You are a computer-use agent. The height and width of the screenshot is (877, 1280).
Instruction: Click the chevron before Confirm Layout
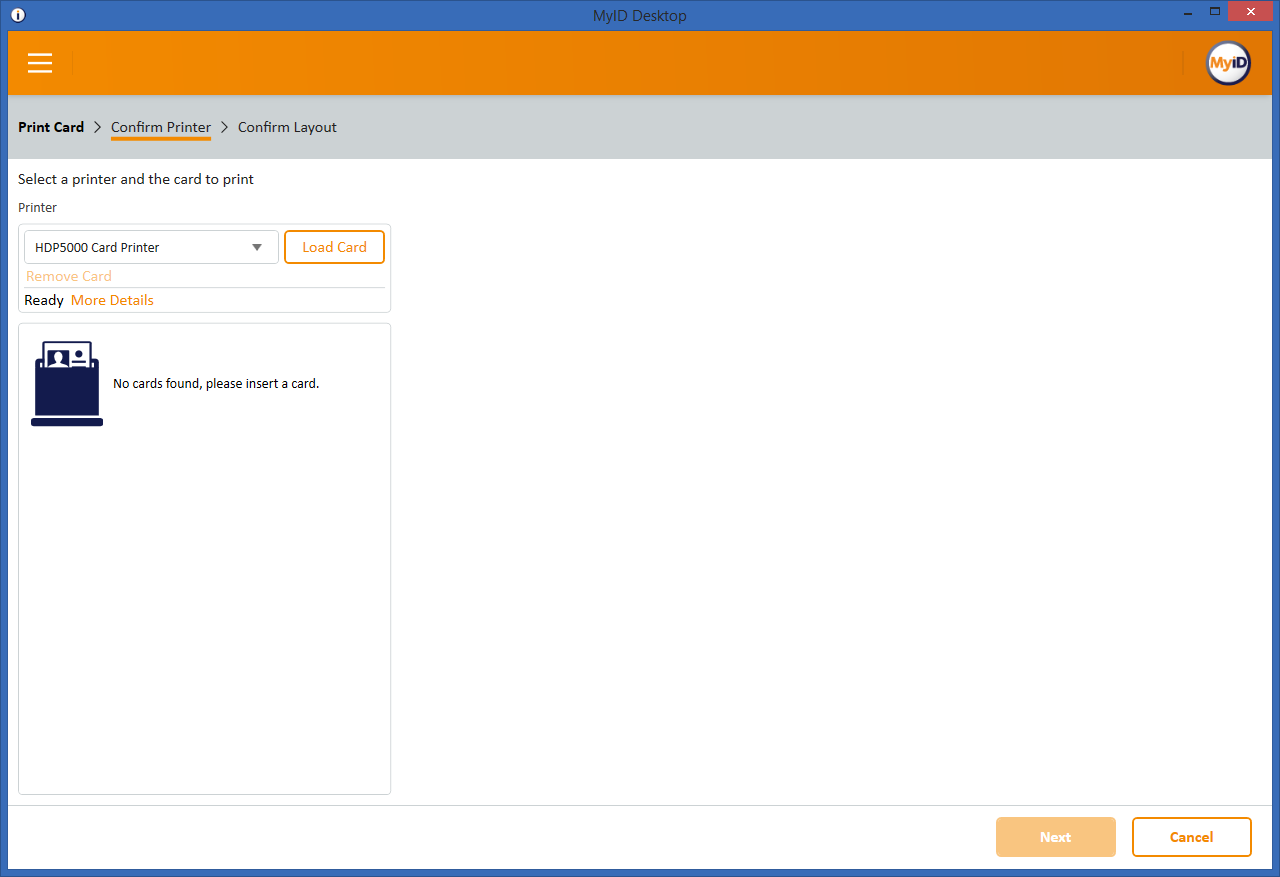[225, 127]
